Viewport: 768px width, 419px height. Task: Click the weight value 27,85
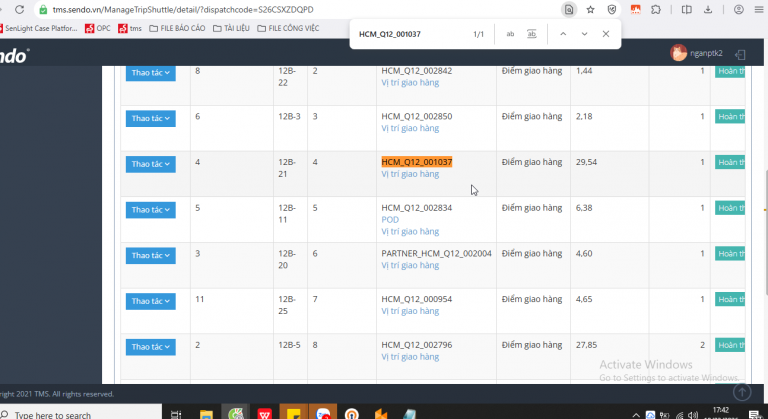586,345
